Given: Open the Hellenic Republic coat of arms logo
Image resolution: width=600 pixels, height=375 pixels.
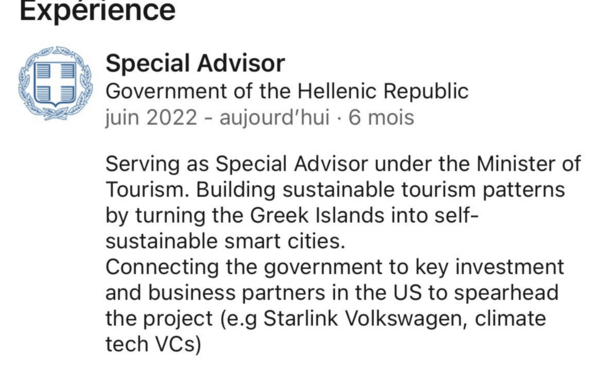Looking at the screenshot, I should pos(55,83).
